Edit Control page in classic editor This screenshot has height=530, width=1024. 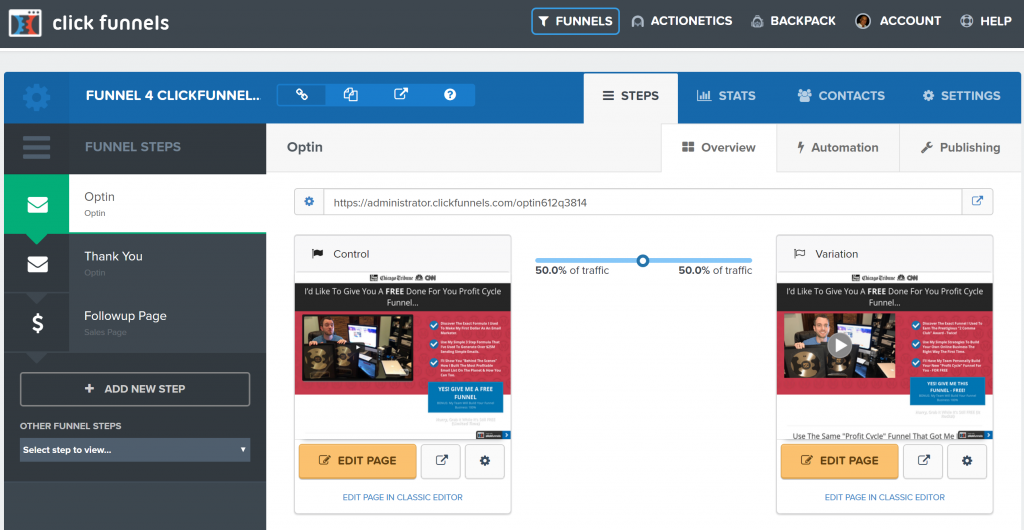click(402, 497)
